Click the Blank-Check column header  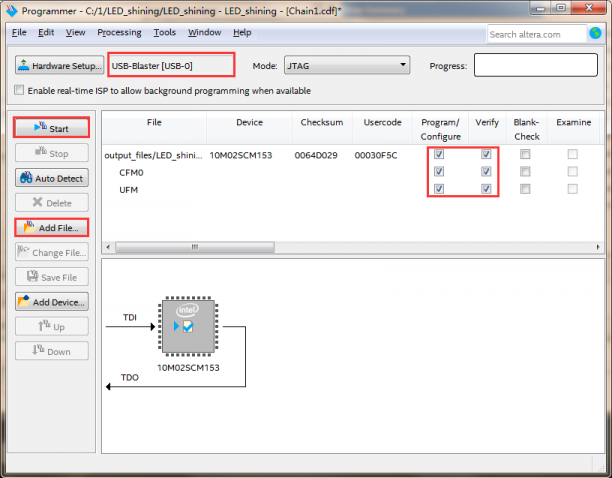(x=527, y=129)
